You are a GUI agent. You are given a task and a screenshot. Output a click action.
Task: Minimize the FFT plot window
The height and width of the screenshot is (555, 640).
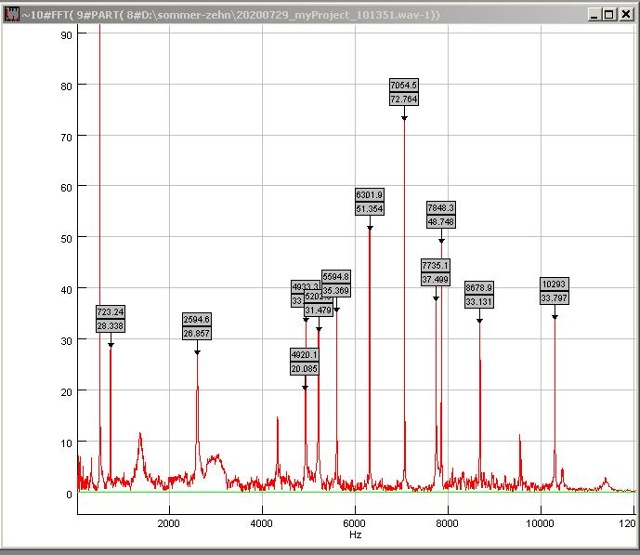pyautogui.click(x=594, y=15)
